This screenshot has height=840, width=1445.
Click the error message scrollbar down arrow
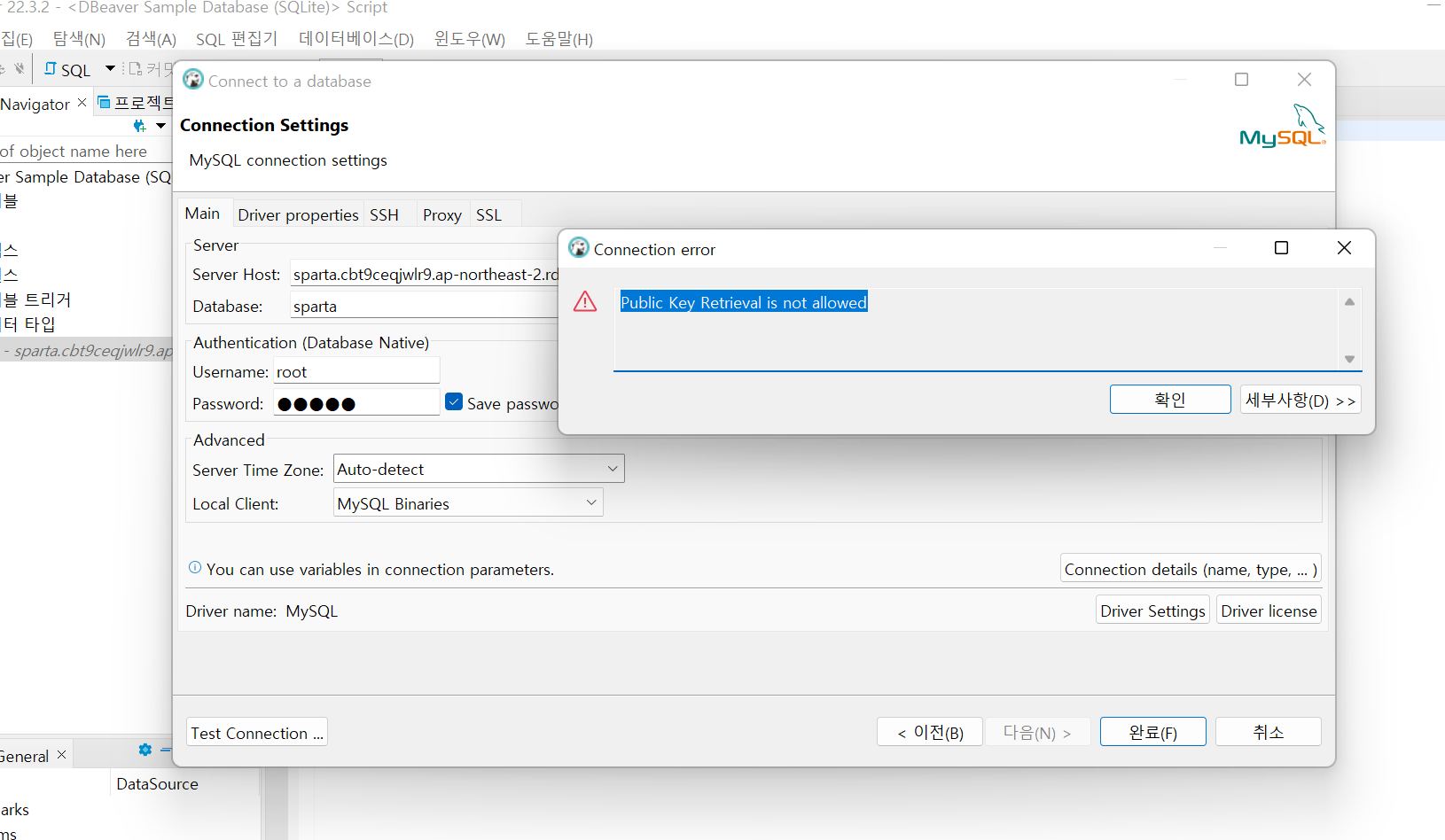(1349, 359)
